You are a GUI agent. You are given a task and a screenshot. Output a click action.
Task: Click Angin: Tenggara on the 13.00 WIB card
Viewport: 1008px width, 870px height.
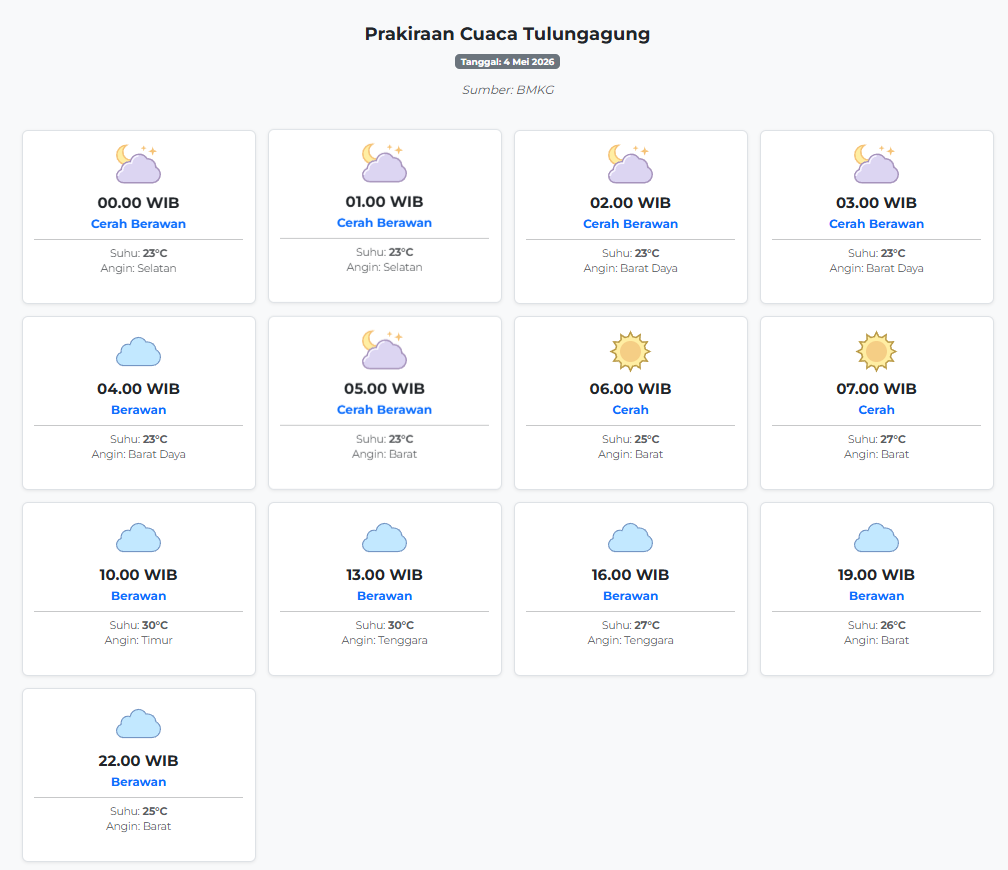pyautogui.click(x=384, y=640)
